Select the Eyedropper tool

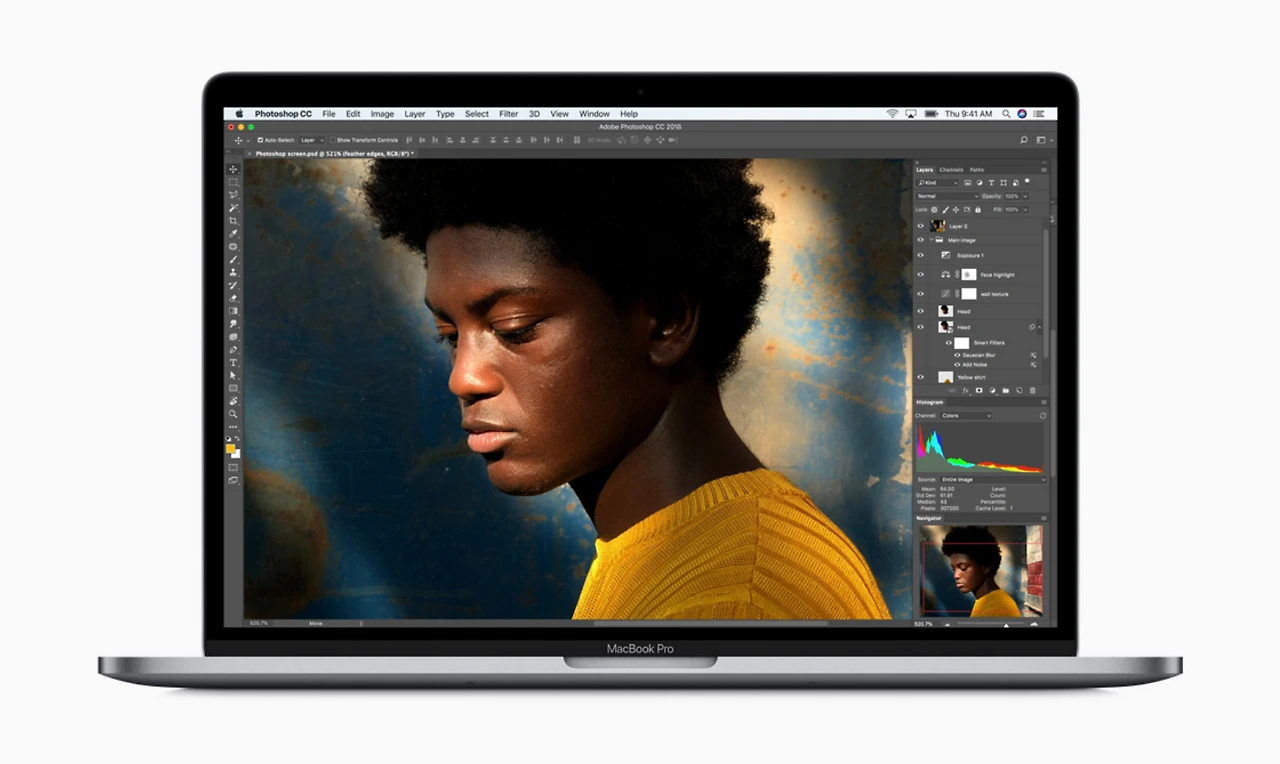point(233,234)
